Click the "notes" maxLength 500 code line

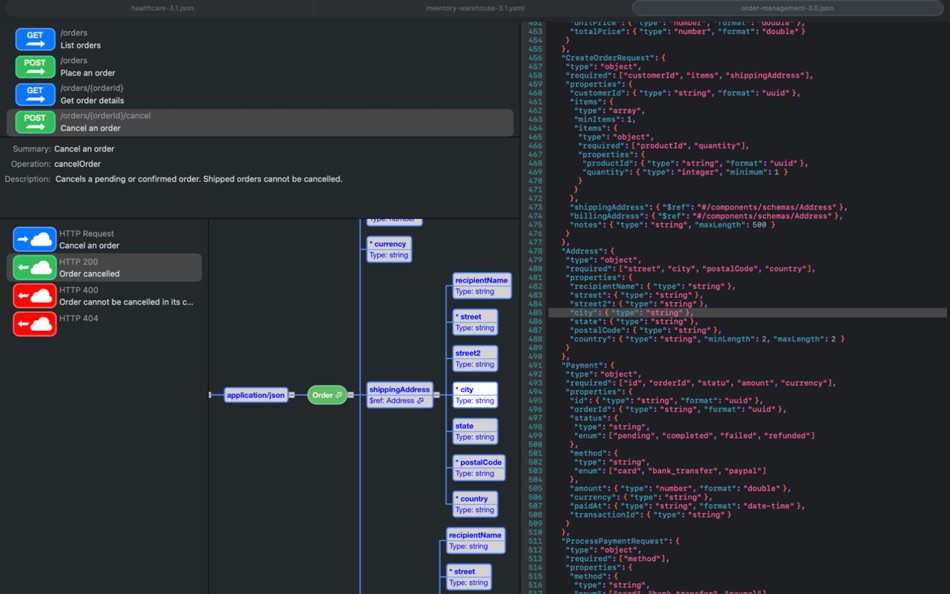(673, 225)
